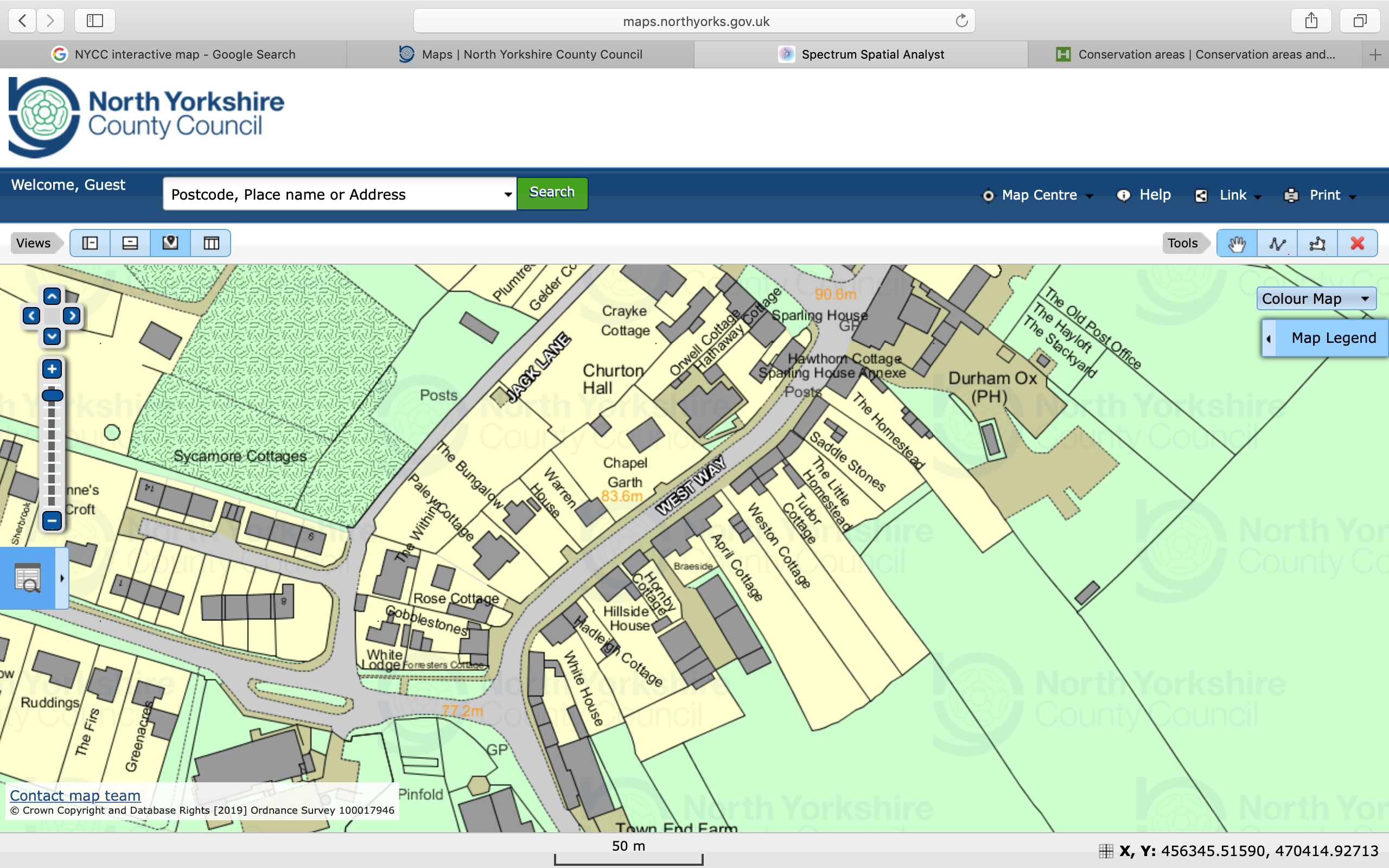
Task: Click the zoom out minus button
Action: [52, 521]
